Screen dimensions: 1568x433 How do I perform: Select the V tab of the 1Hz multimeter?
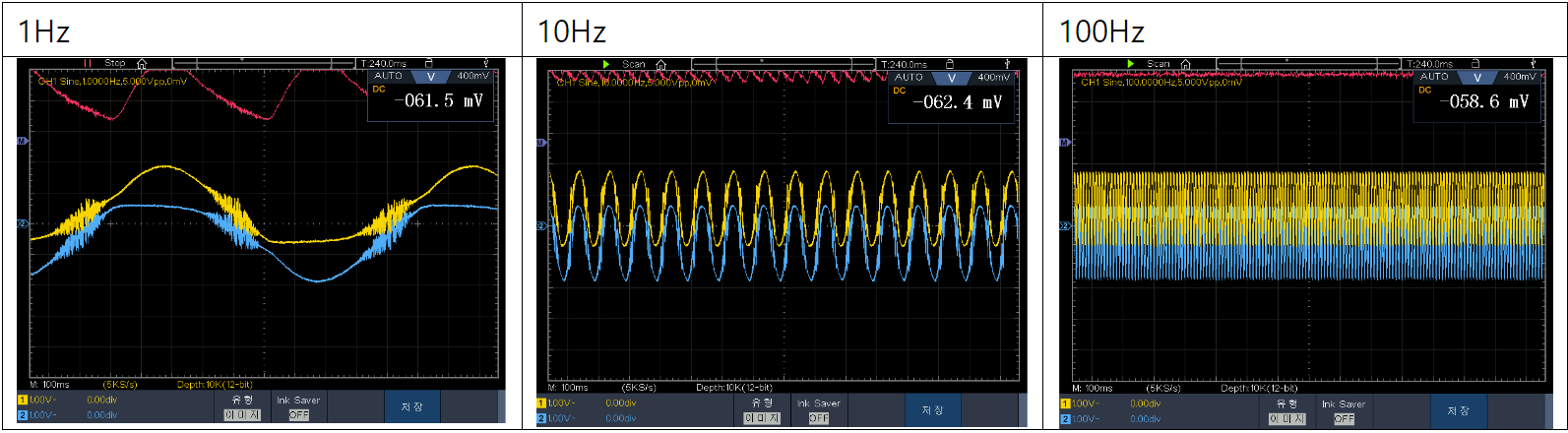(430, 76)
